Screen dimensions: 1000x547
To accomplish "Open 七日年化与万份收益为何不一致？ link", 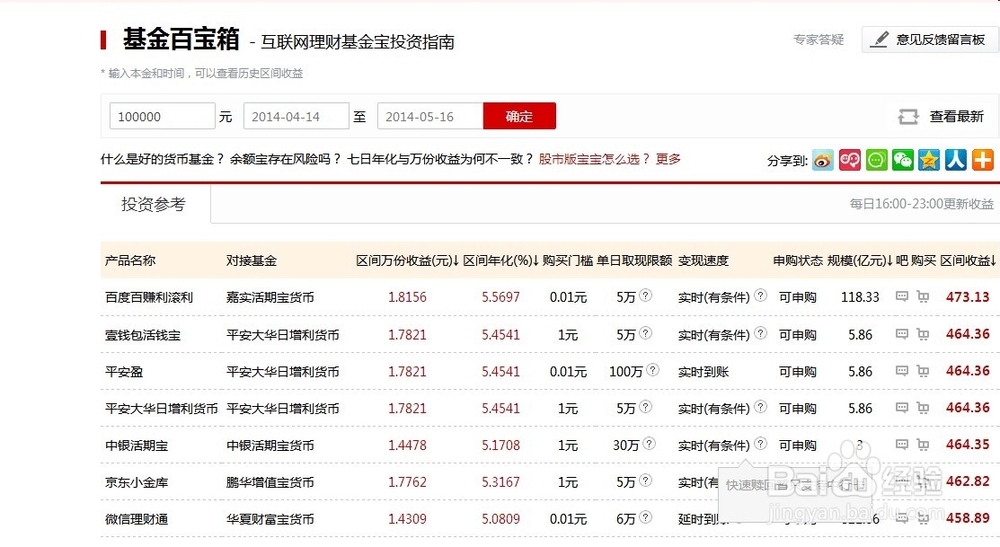I will coord(441,159).
